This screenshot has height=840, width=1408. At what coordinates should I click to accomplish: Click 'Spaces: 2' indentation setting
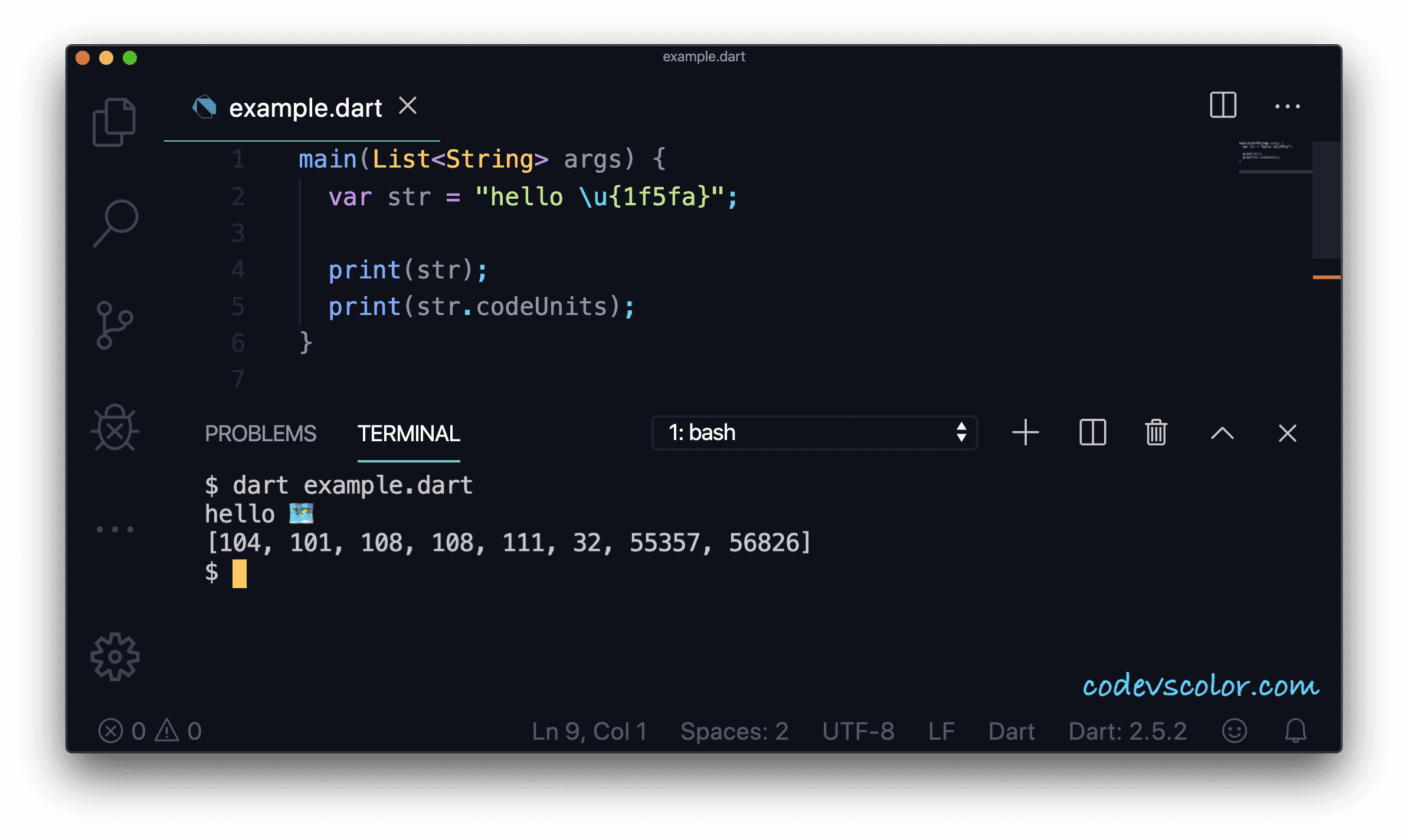pos(734,731)
